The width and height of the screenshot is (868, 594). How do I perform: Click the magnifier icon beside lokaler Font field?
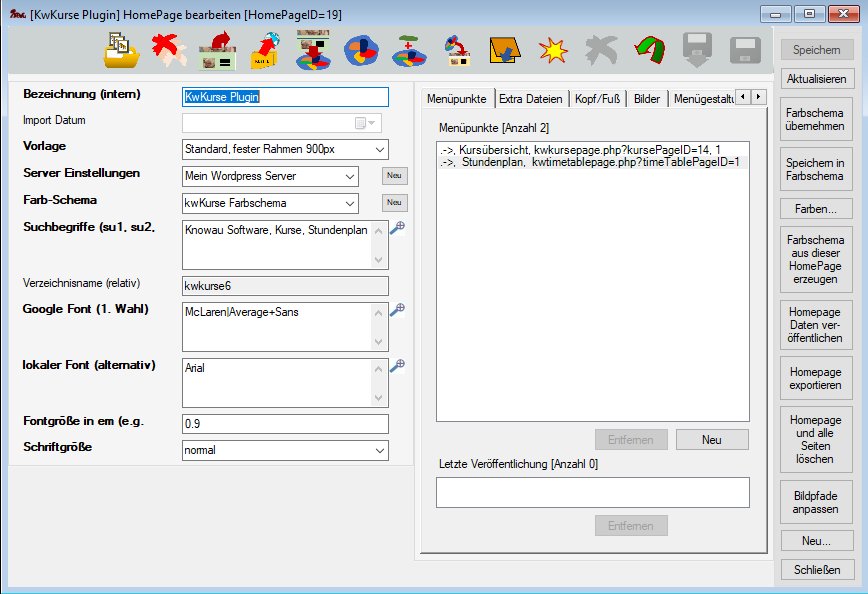397,366
